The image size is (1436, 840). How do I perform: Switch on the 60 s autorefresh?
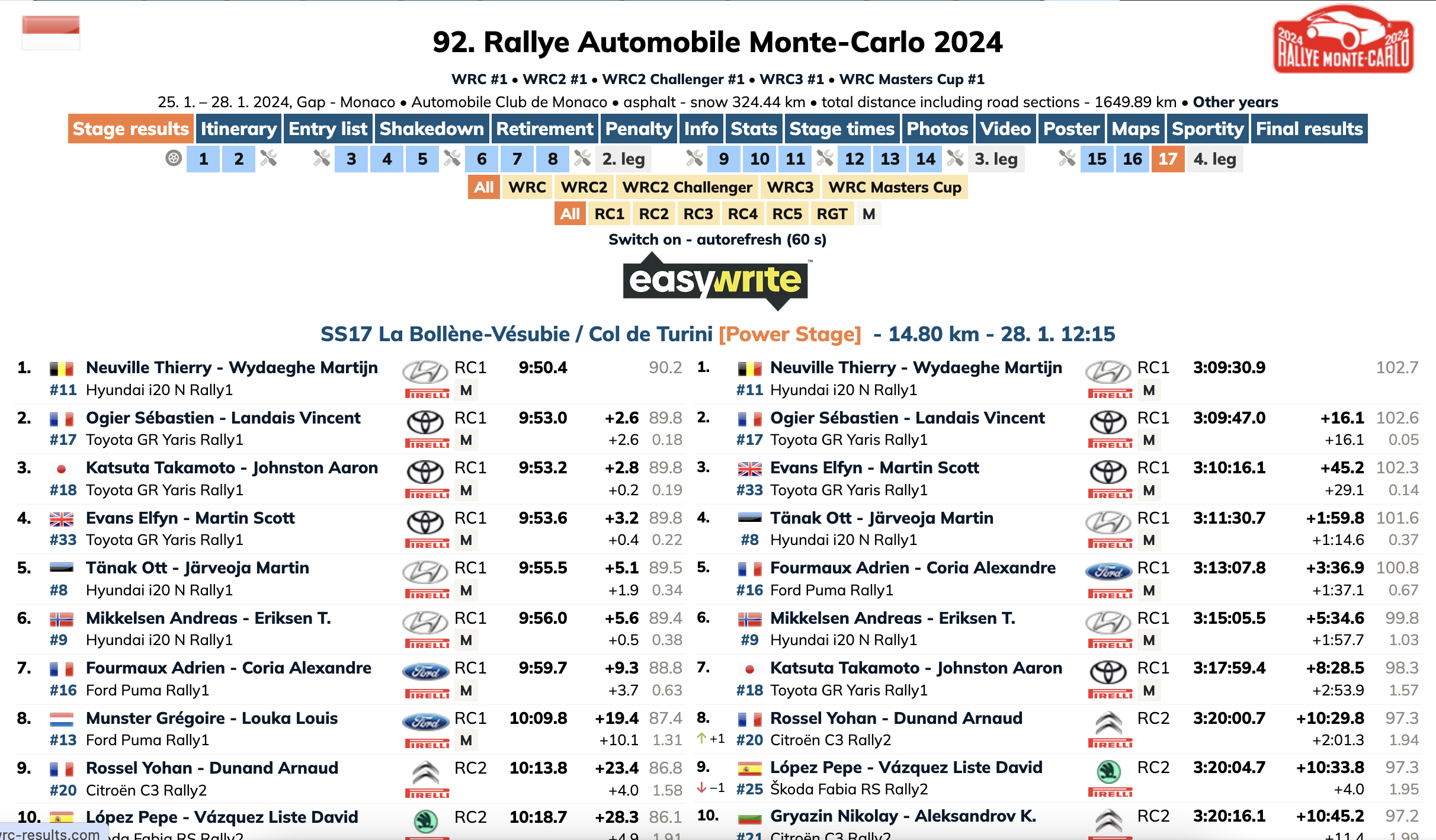pyautogui.click(x=717, y=239)
